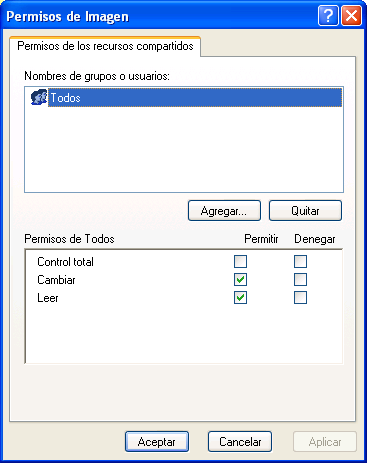Uncheck Permitir for Leer
This screenshot has width=367, height=463.
click(x=240, y=298)
